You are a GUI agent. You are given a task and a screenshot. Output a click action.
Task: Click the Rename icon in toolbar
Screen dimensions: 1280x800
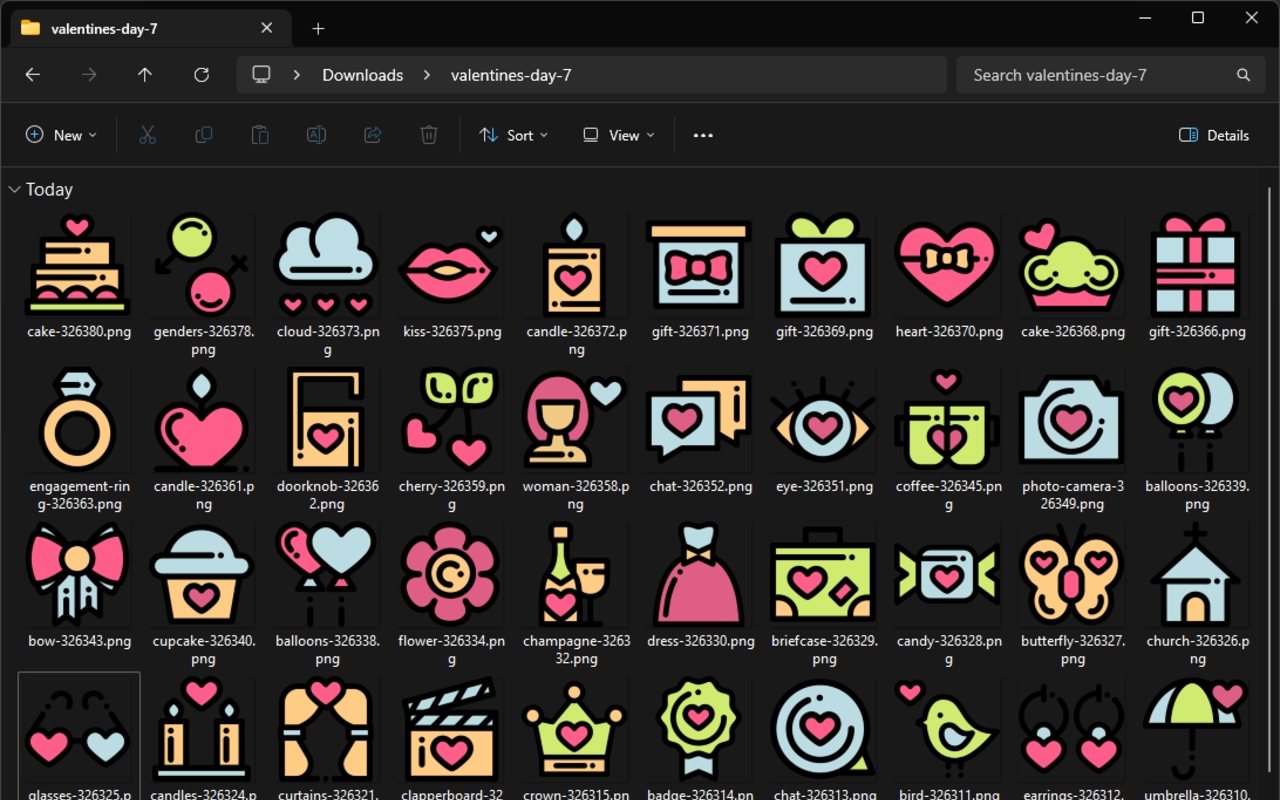[x=316, y=134]
